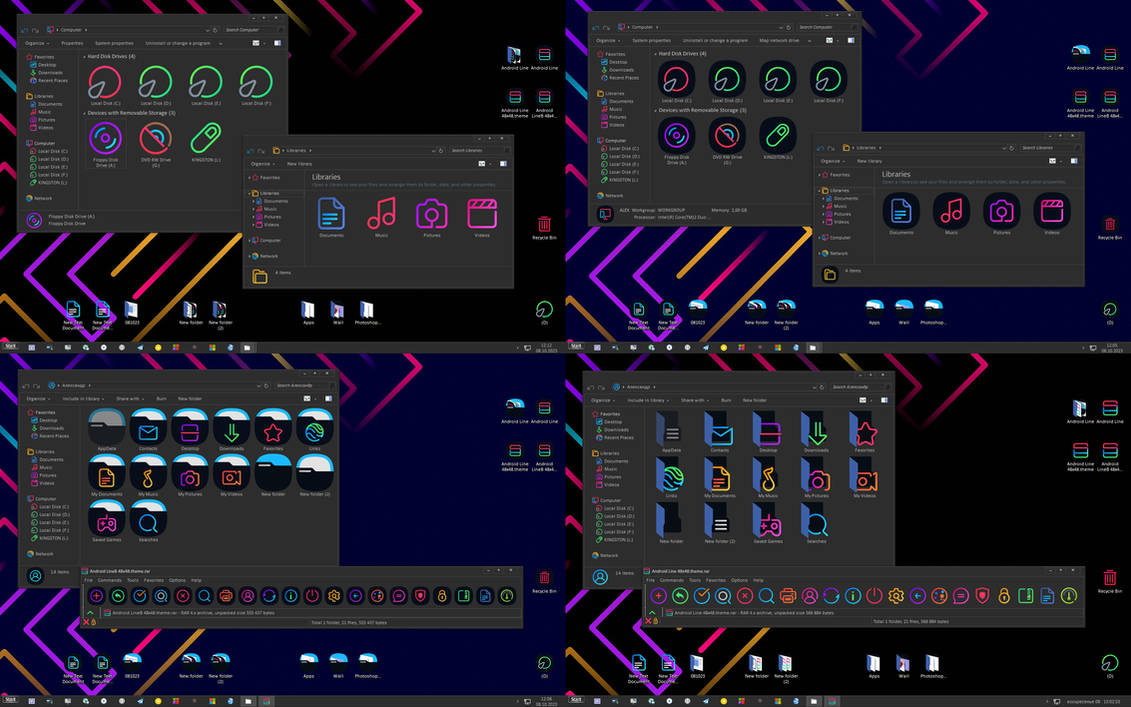Click Burn button in bottom-left Explorer window
Image resolution: width=1131 pixels, height=707 pixels.
(x=162, y=398)
